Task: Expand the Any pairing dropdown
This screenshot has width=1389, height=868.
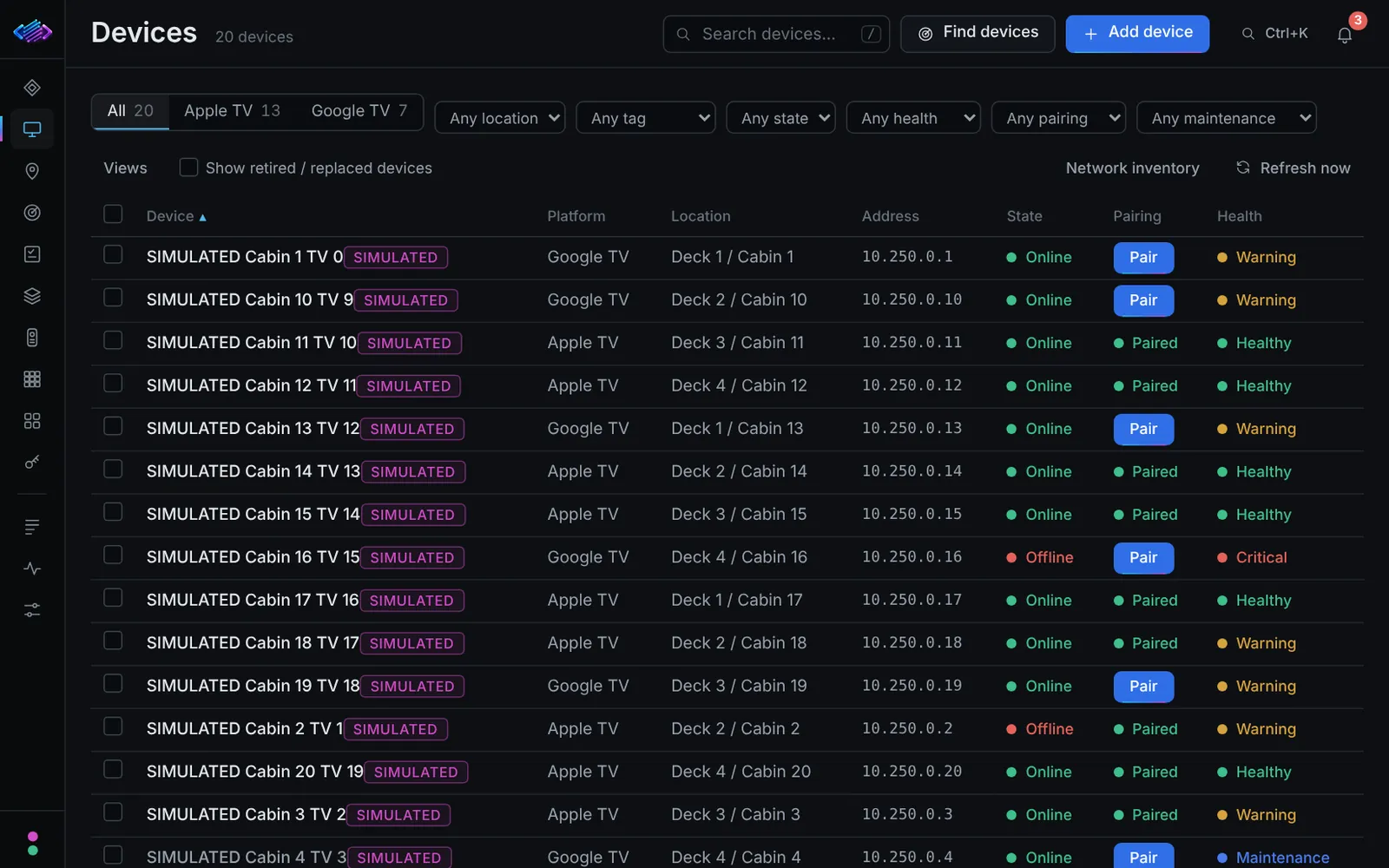Action: pos(1059,118)
